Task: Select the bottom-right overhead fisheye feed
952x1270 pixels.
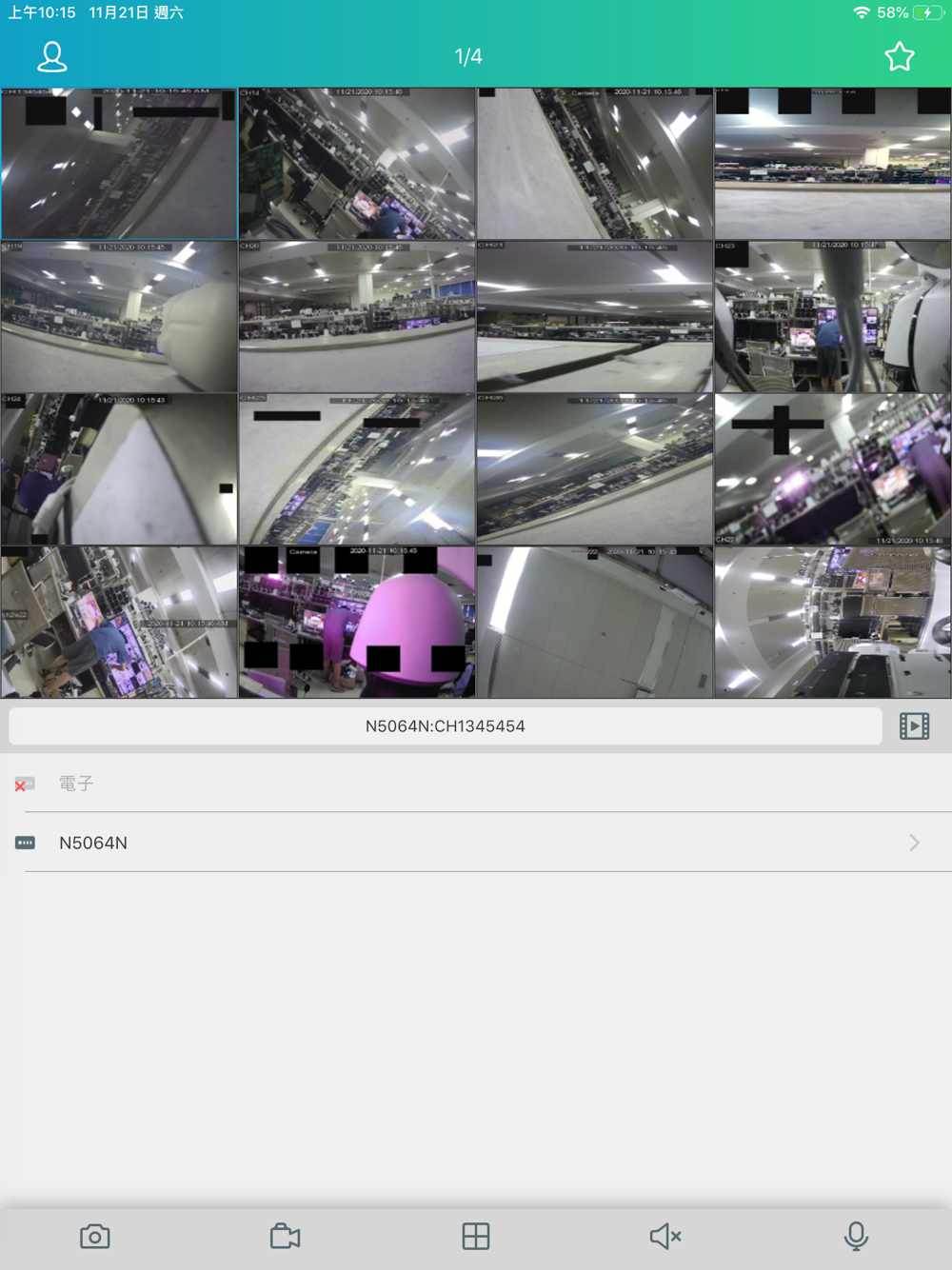Action: (833, 622)
